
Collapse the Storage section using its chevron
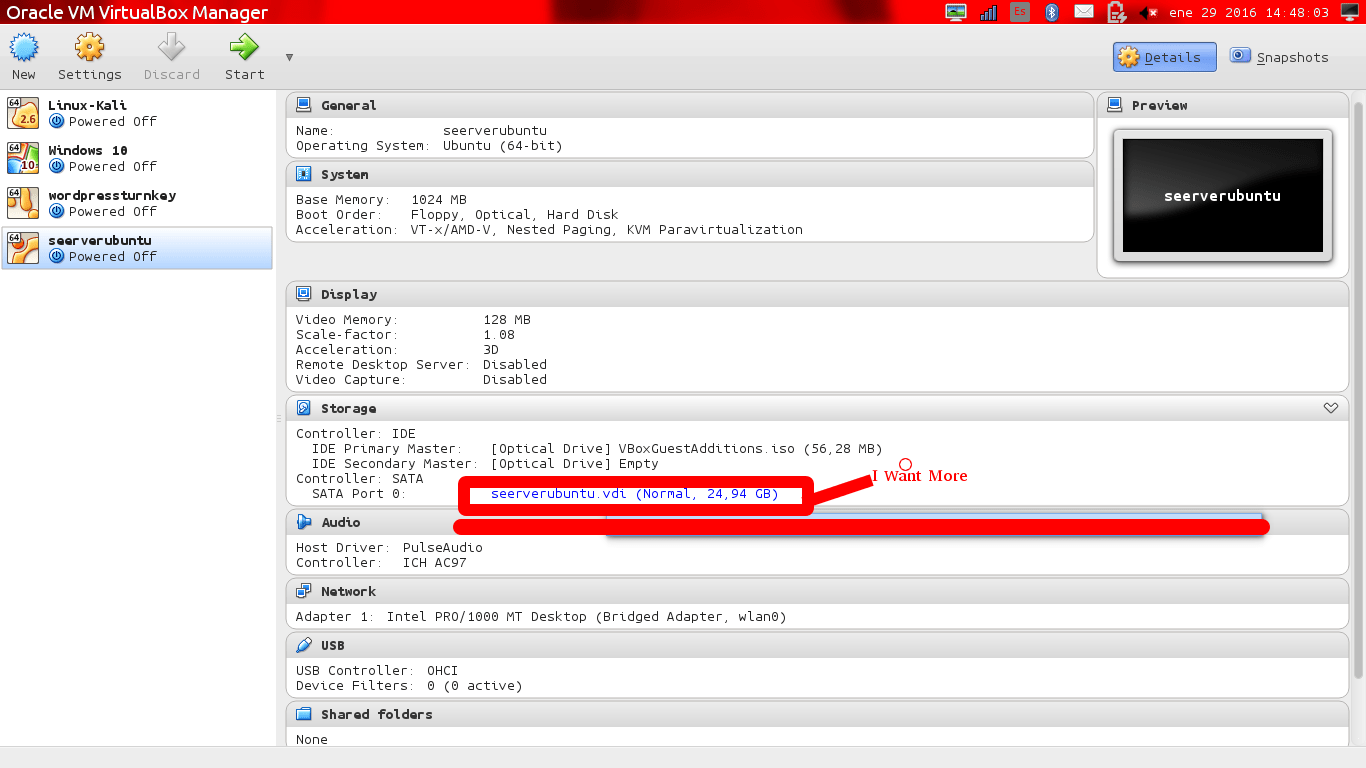(x=1330, y=407)
